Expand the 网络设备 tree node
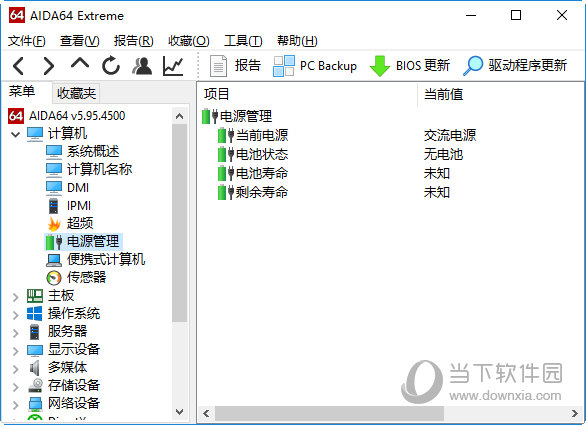586x425 pixels. (x=15, y=405)
